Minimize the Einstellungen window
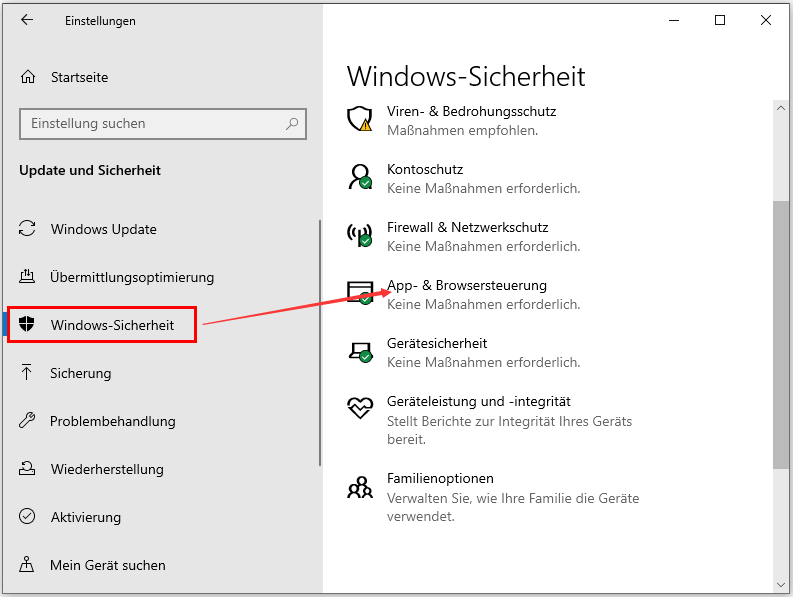793x597 pixels. 674,20
